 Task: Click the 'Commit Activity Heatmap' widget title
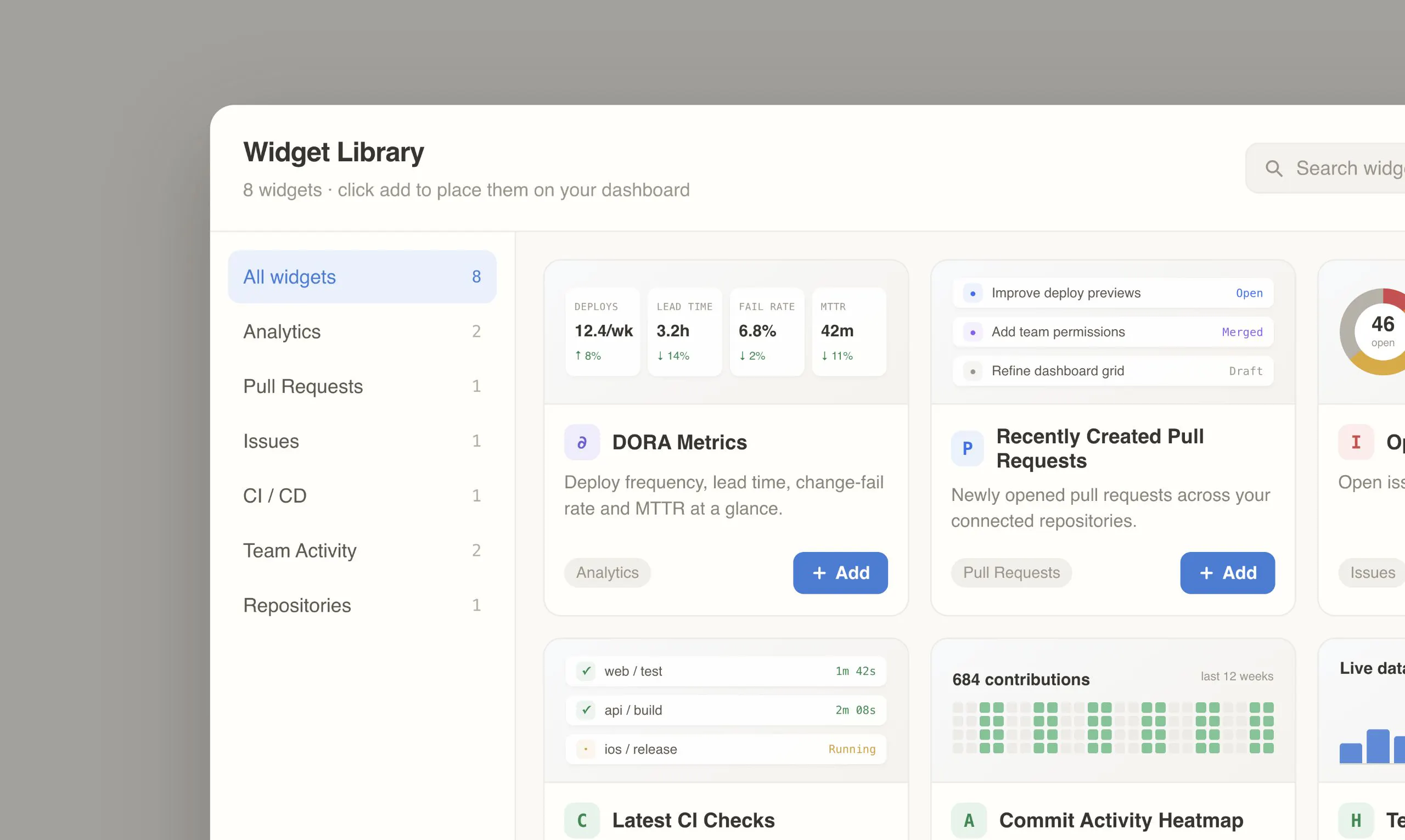coord(1121,820)
